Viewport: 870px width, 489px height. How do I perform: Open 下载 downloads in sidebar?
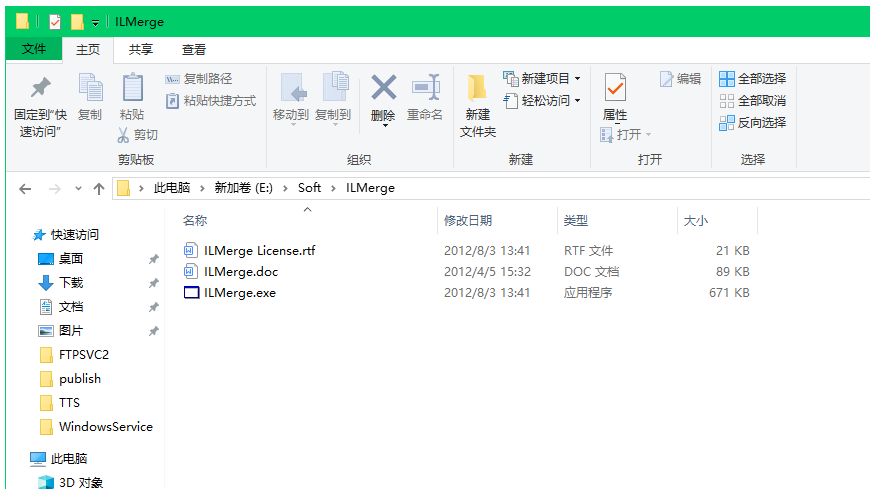pos(70,283)
